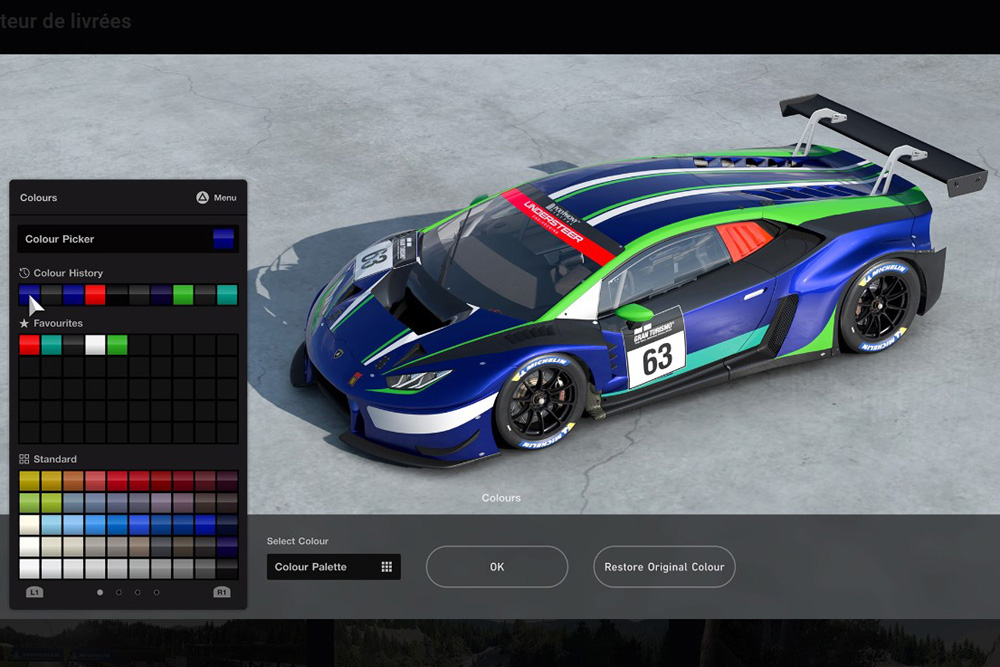Click the Standard grid icon
Image resolution: width=1000 pixels, height=667 pixels.
24,459
